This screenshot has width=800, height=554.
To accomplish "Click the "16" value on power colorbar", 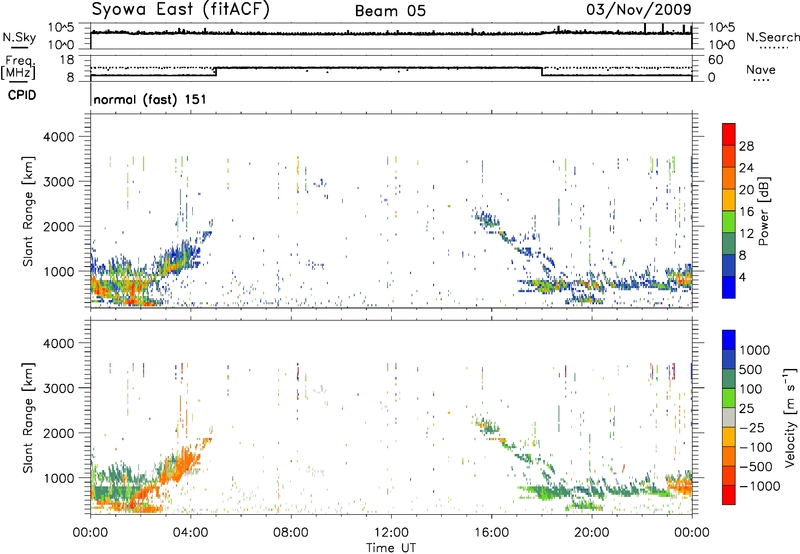I will [746, 212].
